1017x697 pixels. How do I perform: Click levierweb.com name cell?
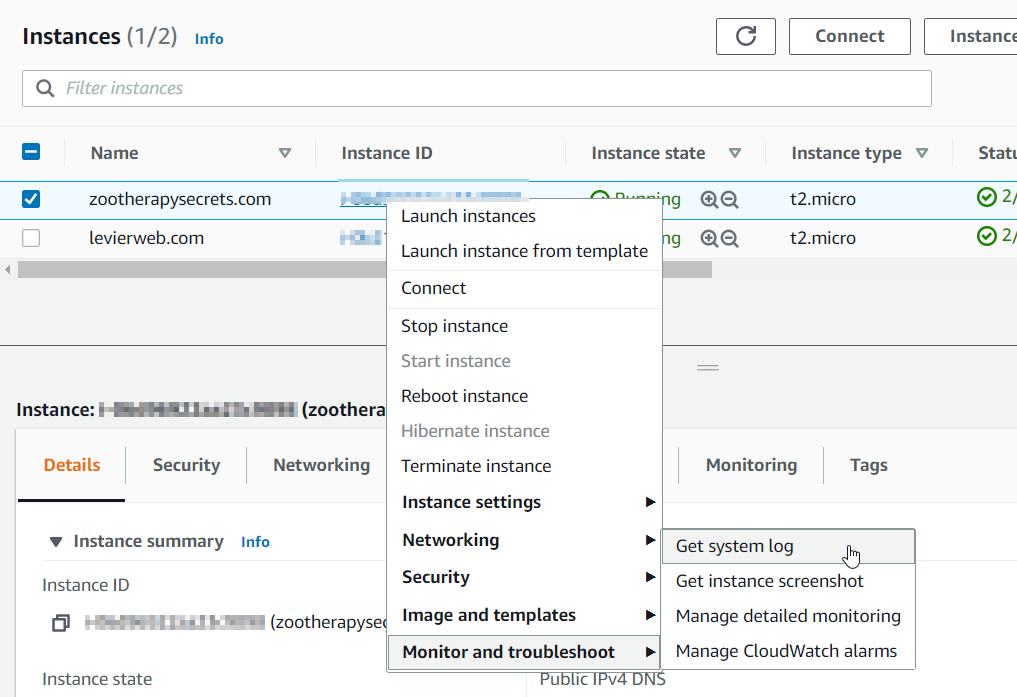pos(146,239)
